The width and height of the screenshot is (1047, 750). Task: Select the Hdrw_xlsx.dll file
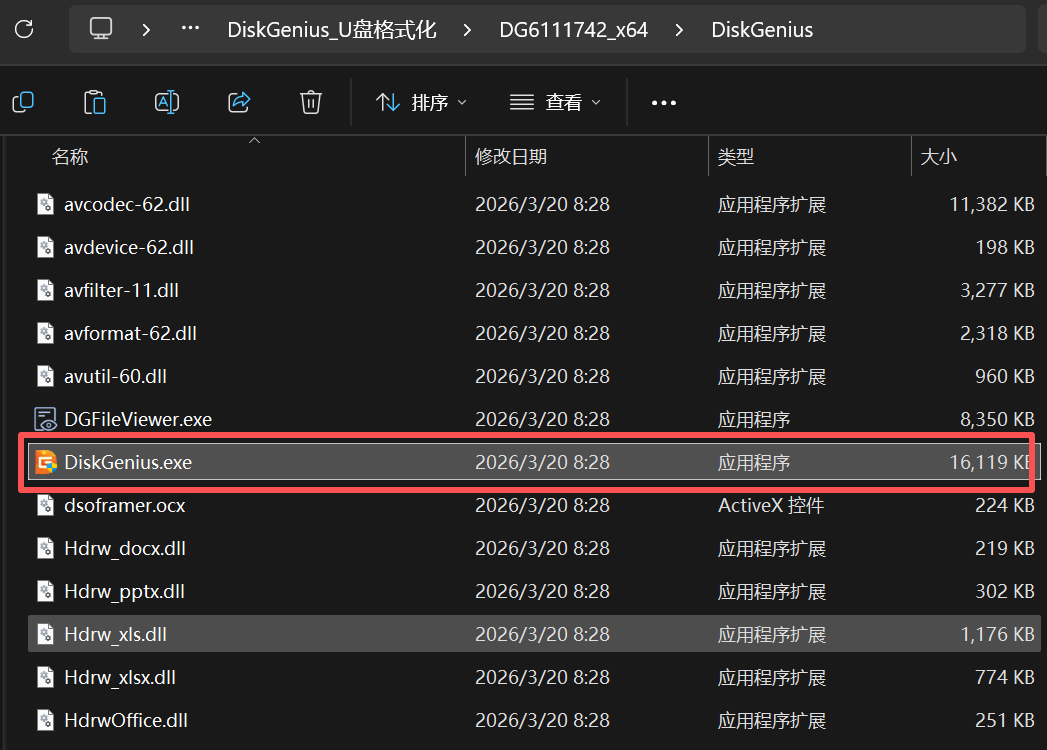[534, 677]
